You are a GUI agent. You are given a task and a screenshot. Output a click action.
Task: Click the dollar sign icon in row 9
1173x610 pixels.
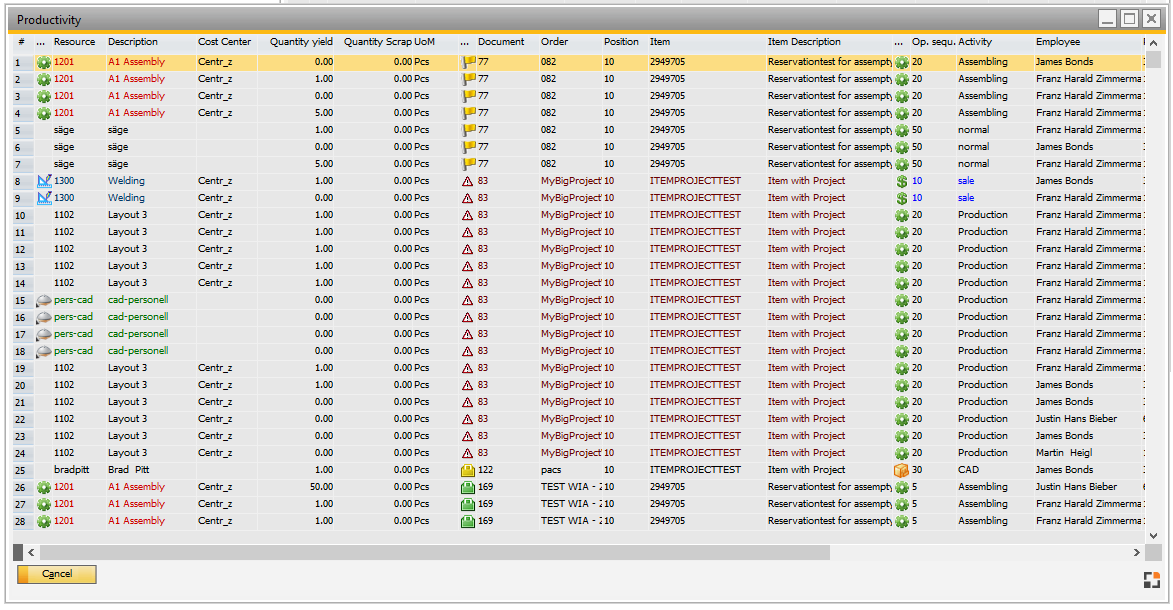[902, 198]
